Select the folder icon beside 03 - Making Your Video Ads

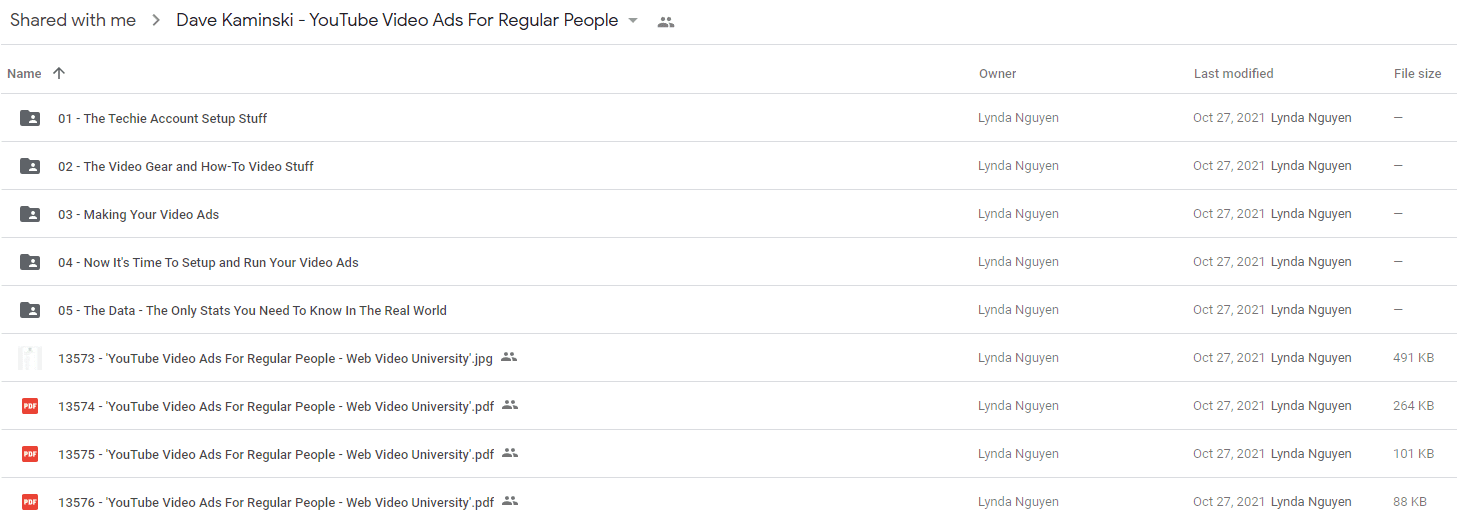tap(30, 214)
